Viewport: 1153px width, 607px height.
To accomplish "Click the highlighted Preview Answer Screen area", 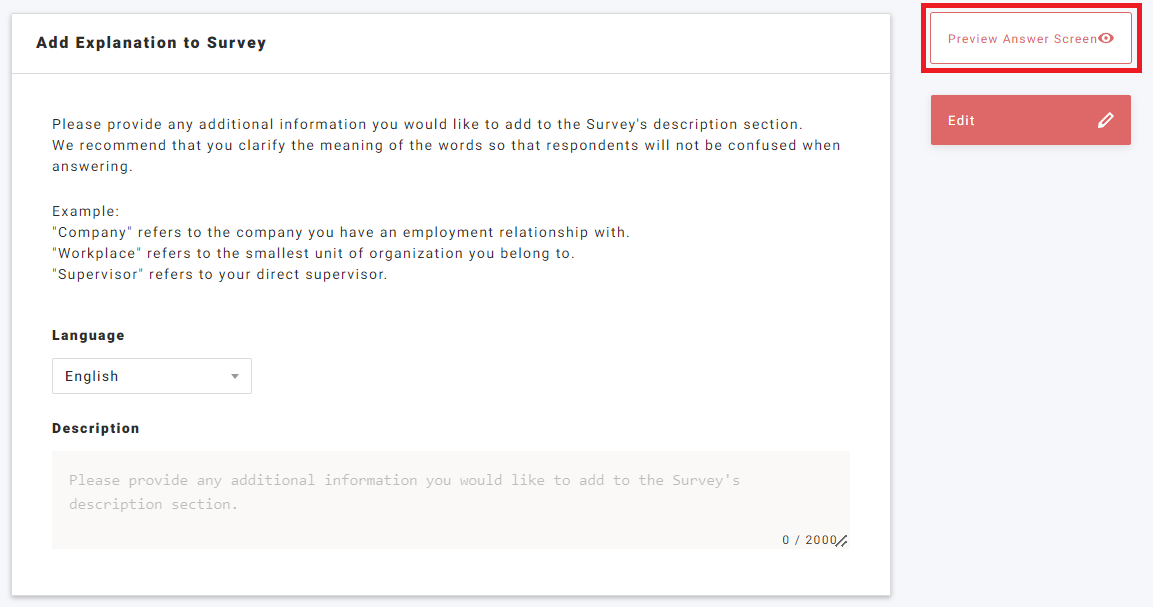I will tap(1030, 38).
